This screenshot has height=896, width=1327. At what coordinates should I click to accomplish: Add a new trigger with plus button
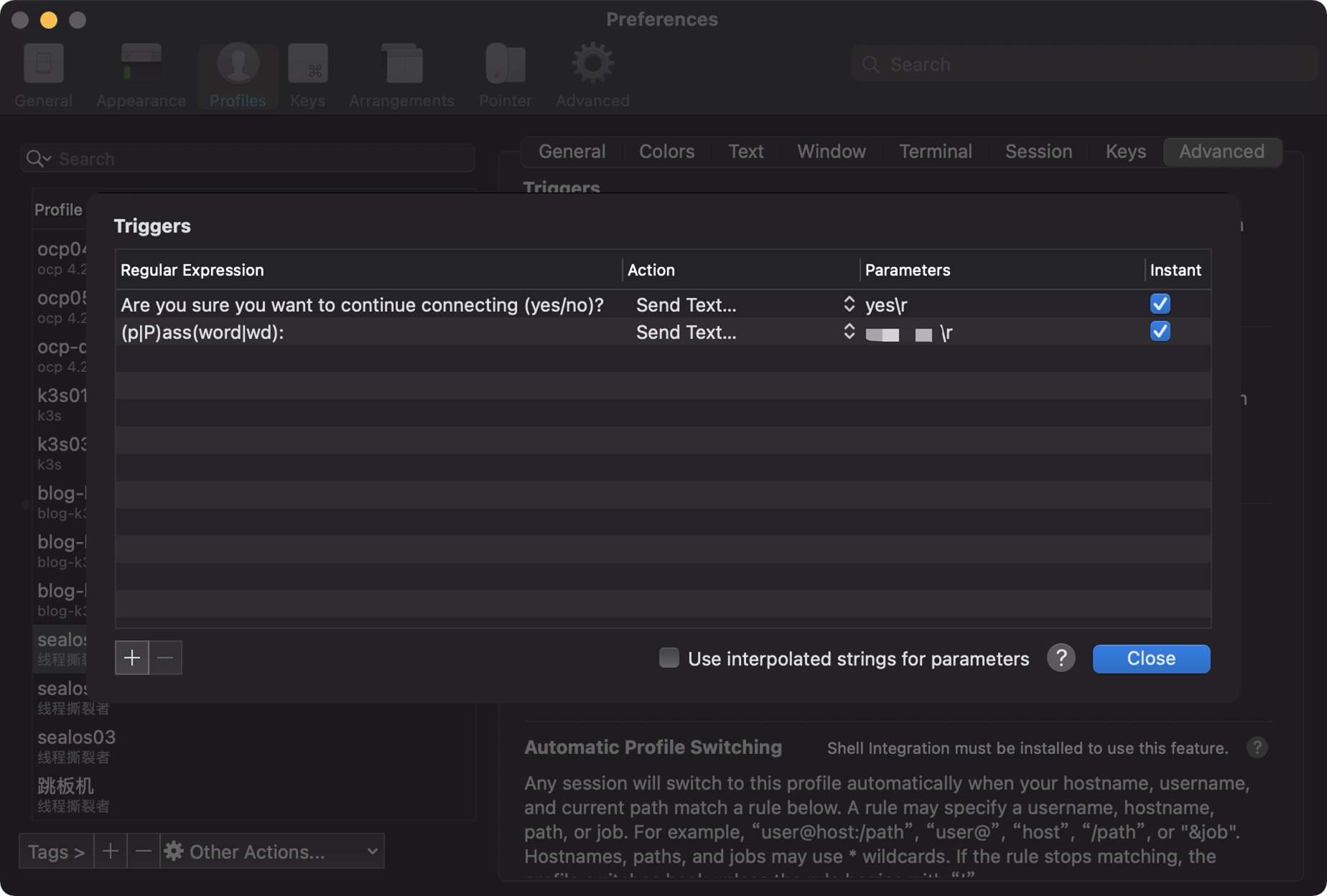(132, 658)
